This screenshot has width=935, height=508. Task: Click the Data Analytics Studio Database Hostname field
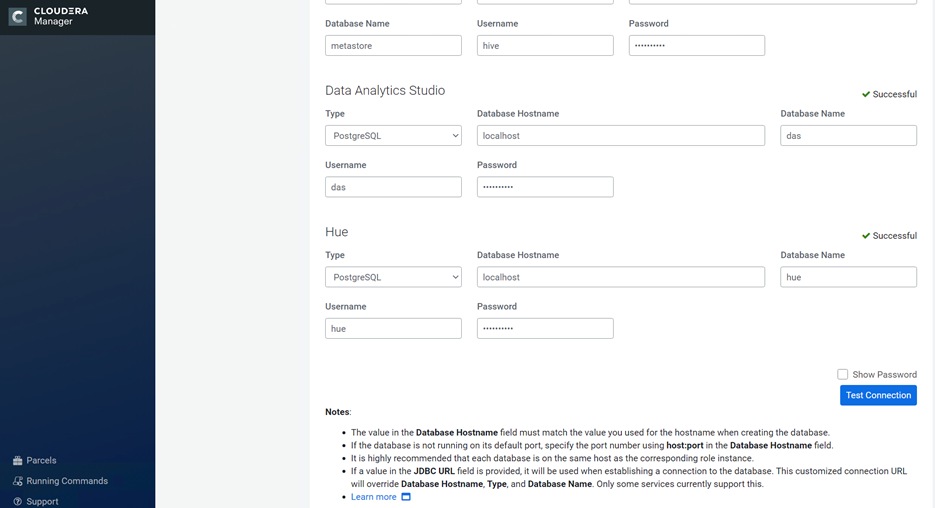click(621, 135)
